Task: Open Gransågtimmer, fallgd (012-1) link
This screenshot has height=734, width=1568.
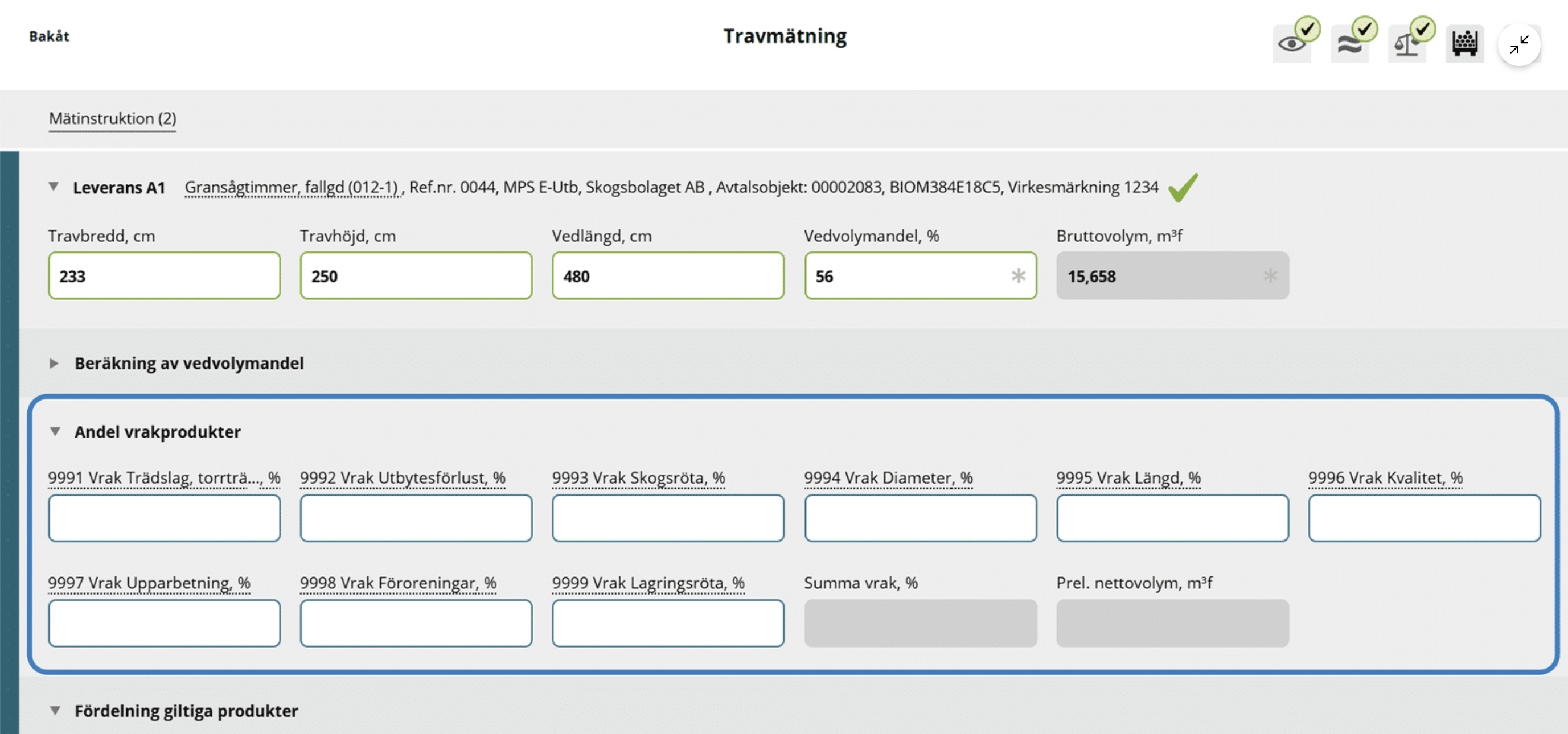Action: click(x=291, y=187)
